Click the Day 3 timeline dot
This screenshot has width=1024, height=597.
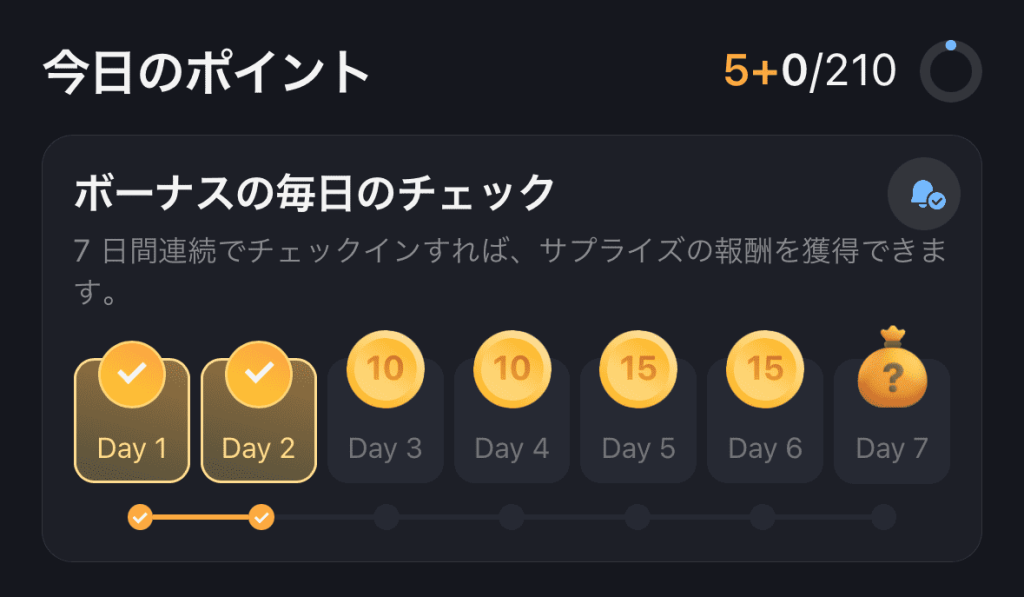point(386,517)
